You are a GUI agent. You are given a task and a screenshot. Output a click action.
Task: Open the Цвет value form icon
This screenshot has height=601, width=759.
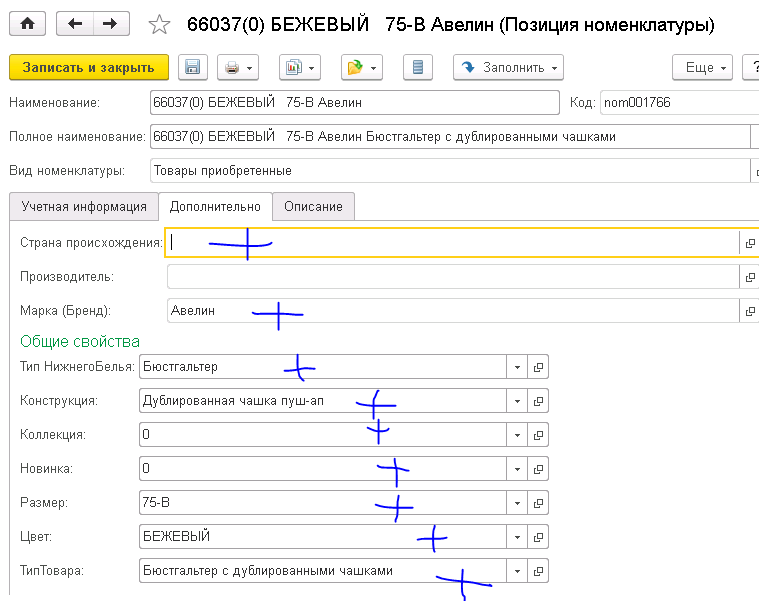(538, 537)
